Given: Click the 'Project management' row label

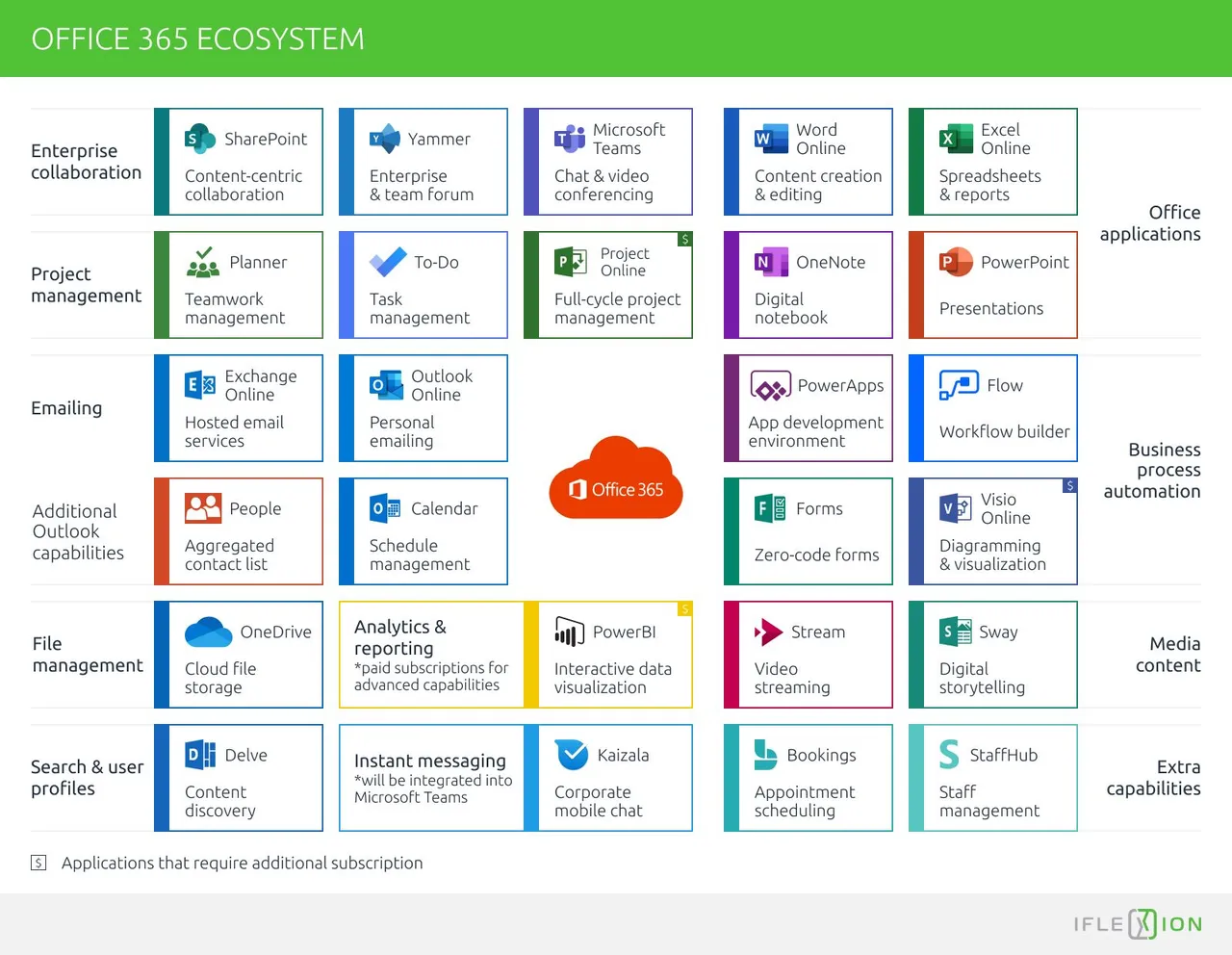Looking at the screenshot, I should pyautogui.click(x=86, y=285).
